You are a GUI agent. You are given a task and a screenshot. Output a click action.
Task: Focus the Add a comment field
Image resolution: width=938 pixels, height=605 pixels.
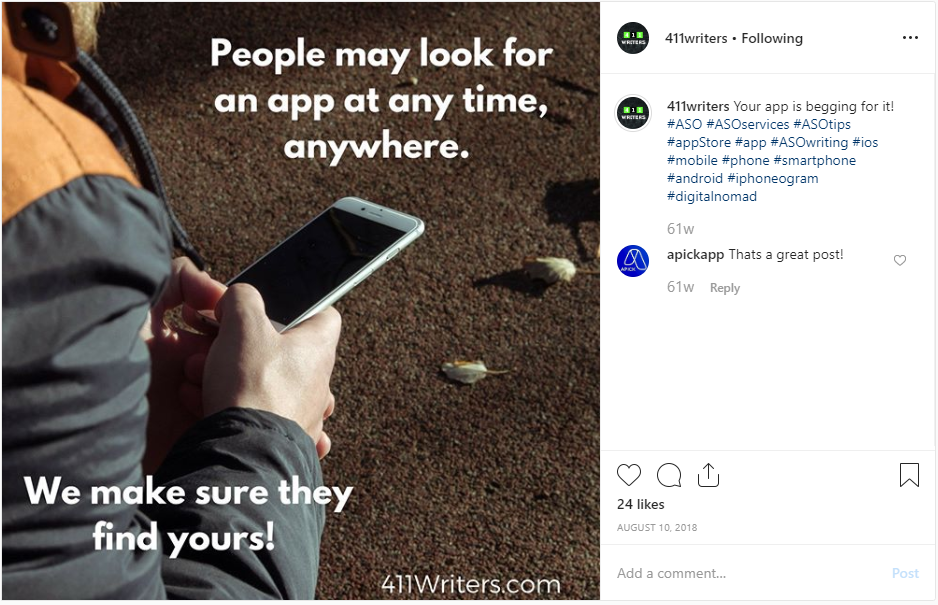[748, 573]
